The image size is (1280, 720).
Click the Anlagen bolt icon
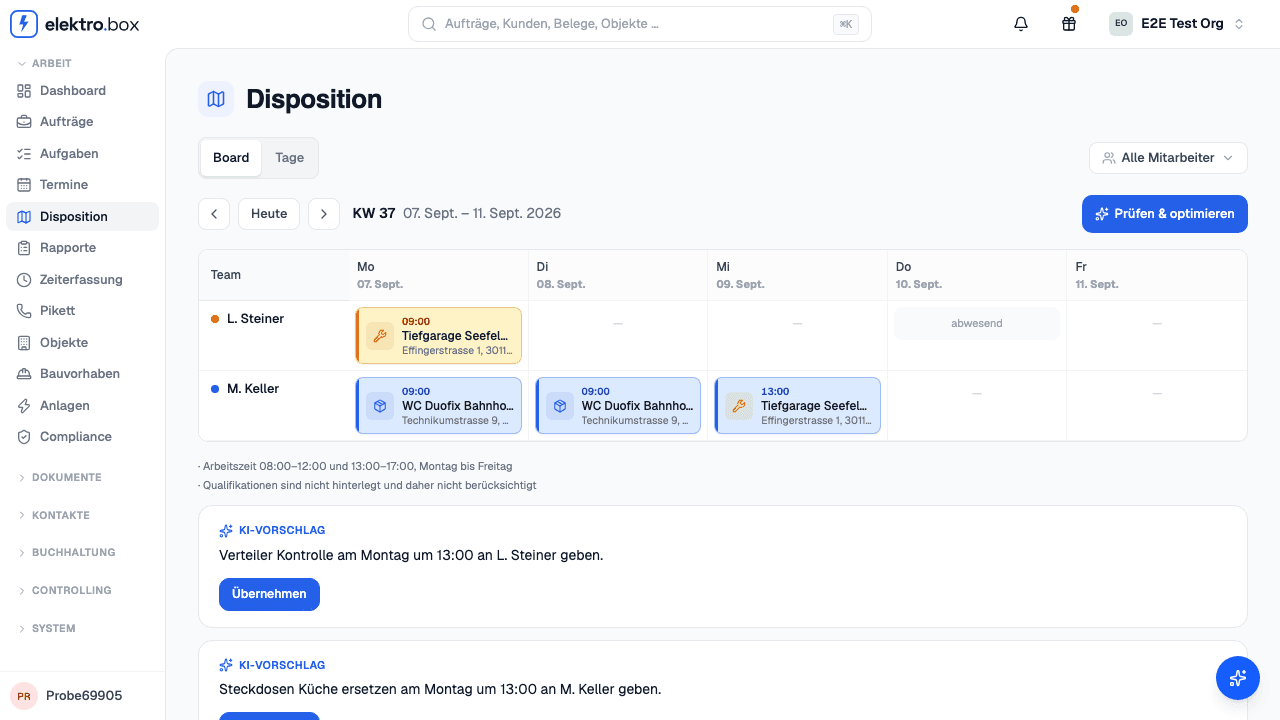(x=24, y=406)
